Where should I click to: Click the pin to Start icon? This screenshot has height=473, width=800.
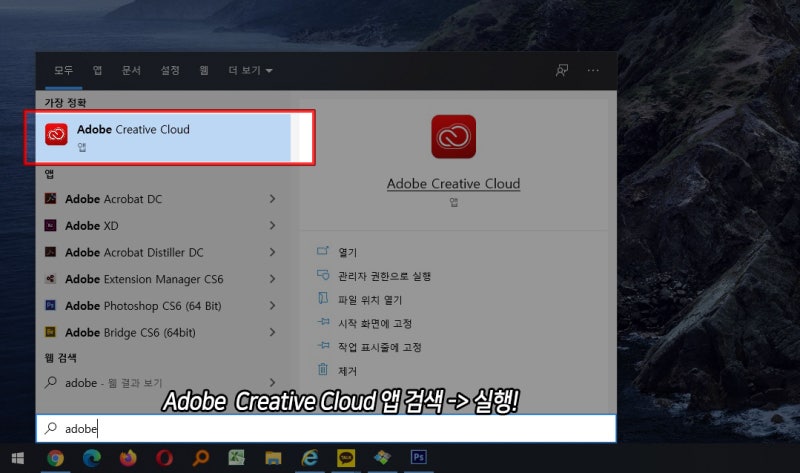pyautogui.click(x=323, y=321)
